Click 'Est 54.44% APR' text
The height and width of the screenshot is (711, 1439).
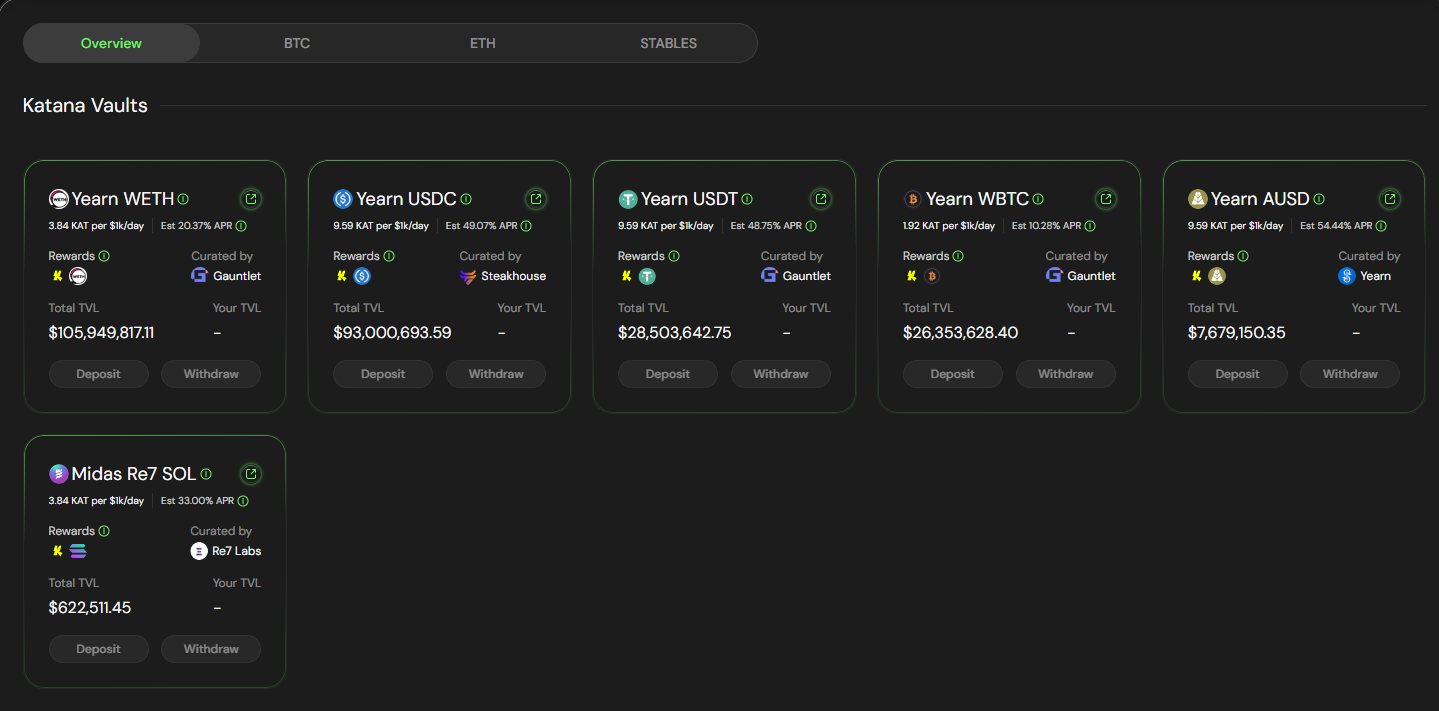pyautogui.click(x=1335, y=226)
